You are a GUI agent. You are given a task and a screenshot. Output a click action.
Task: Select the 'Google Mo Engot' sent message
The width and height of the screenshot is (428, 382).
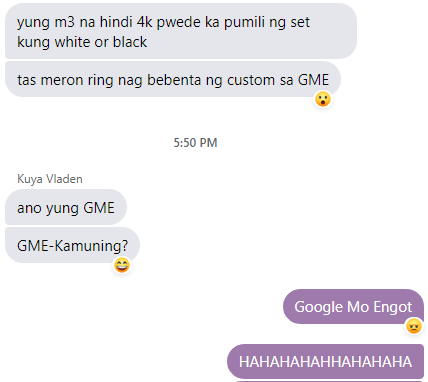pos(353,307)
